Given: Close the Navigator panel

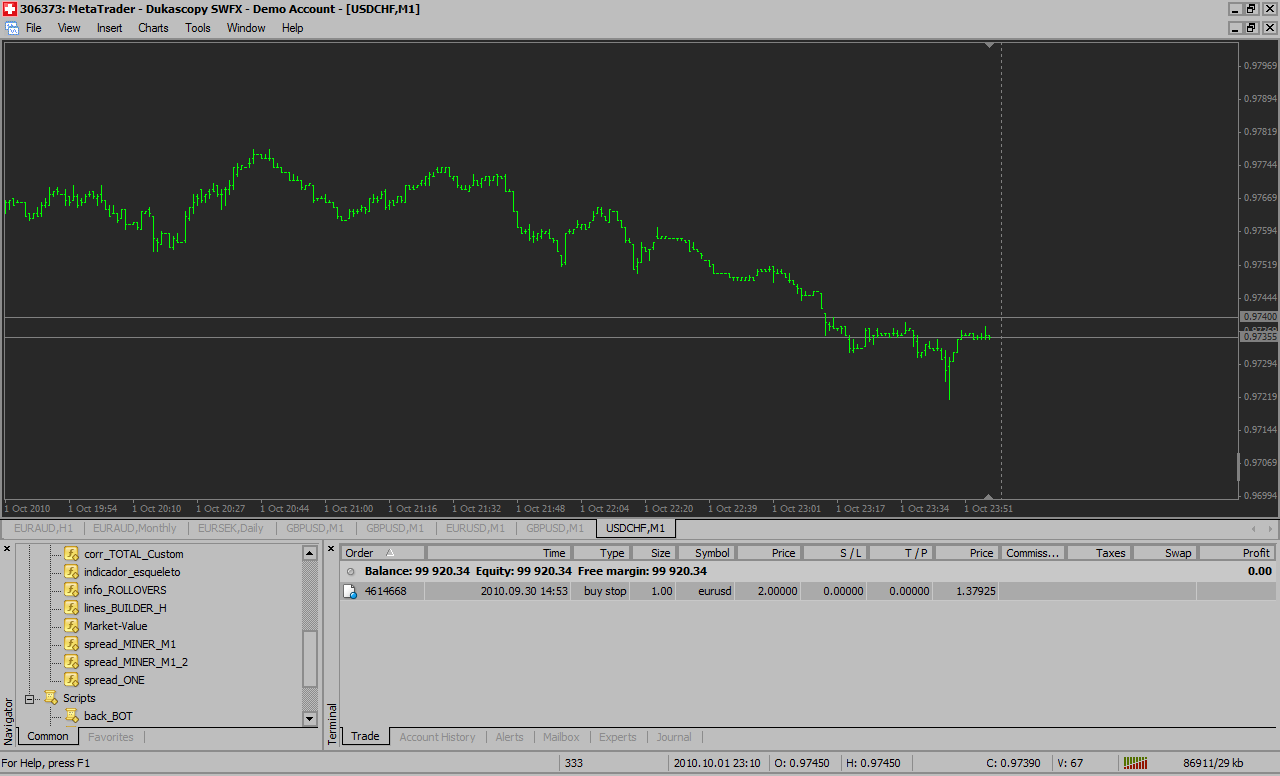Looking at the screenshot, I should [x=7, y=549].
